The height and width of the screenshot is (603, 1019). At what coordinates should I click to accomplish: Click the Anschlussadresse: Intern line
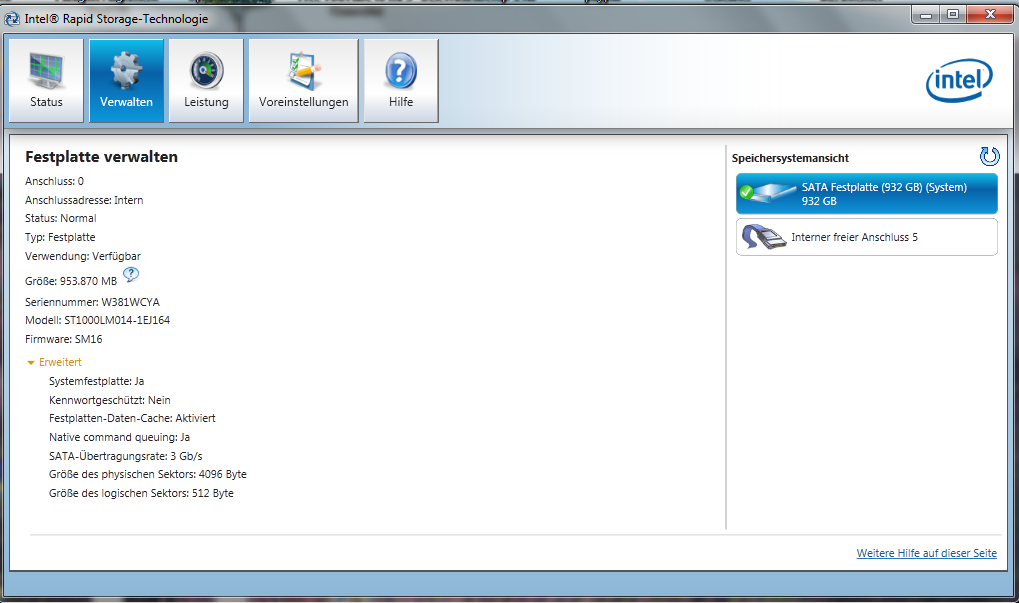click(x=84, y=200)
